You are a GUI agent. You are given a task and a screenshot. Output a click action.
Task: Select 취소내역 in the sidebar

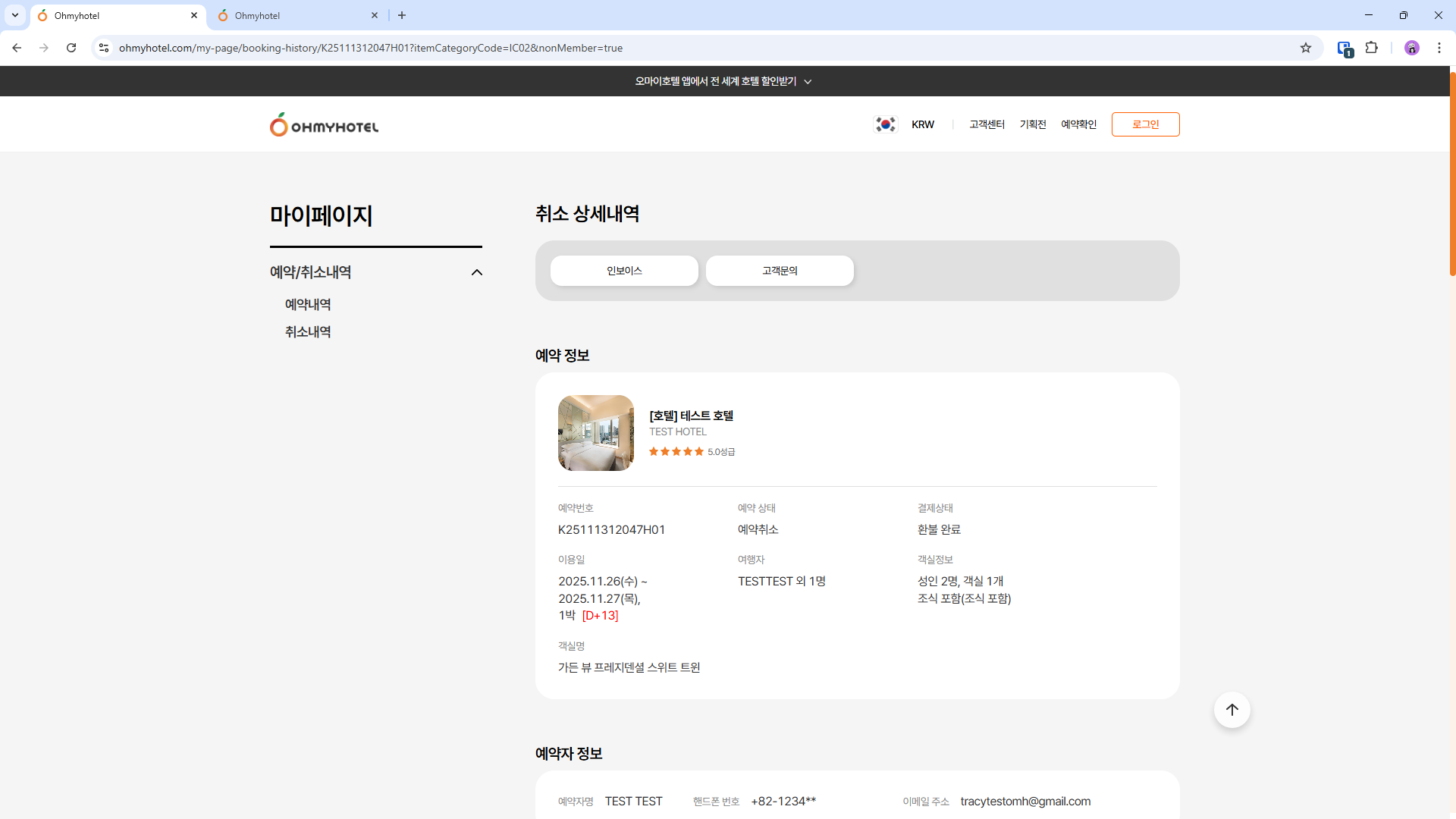(308, 332)
